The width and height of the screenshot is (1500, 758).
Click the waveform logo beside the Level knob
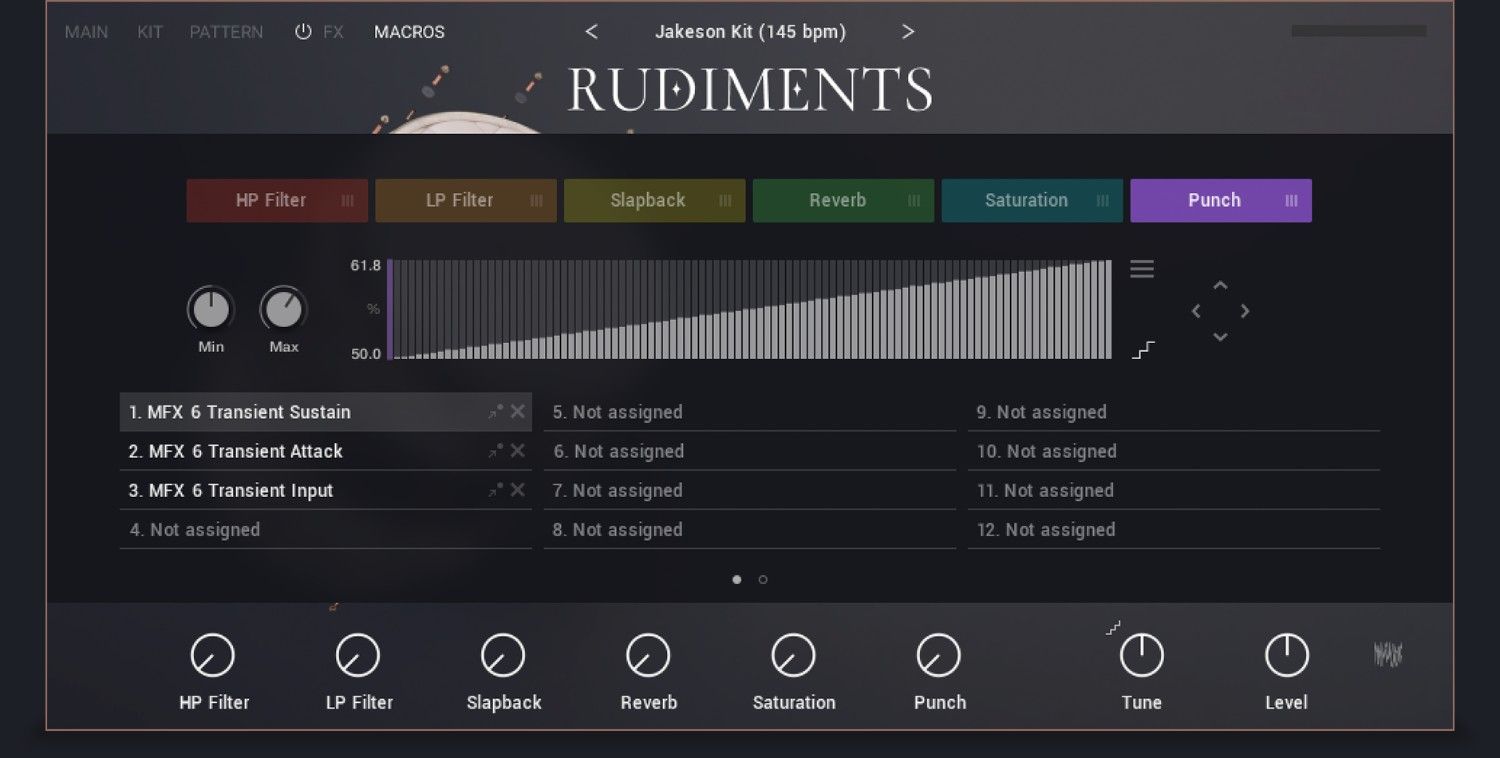point(1386,655)
